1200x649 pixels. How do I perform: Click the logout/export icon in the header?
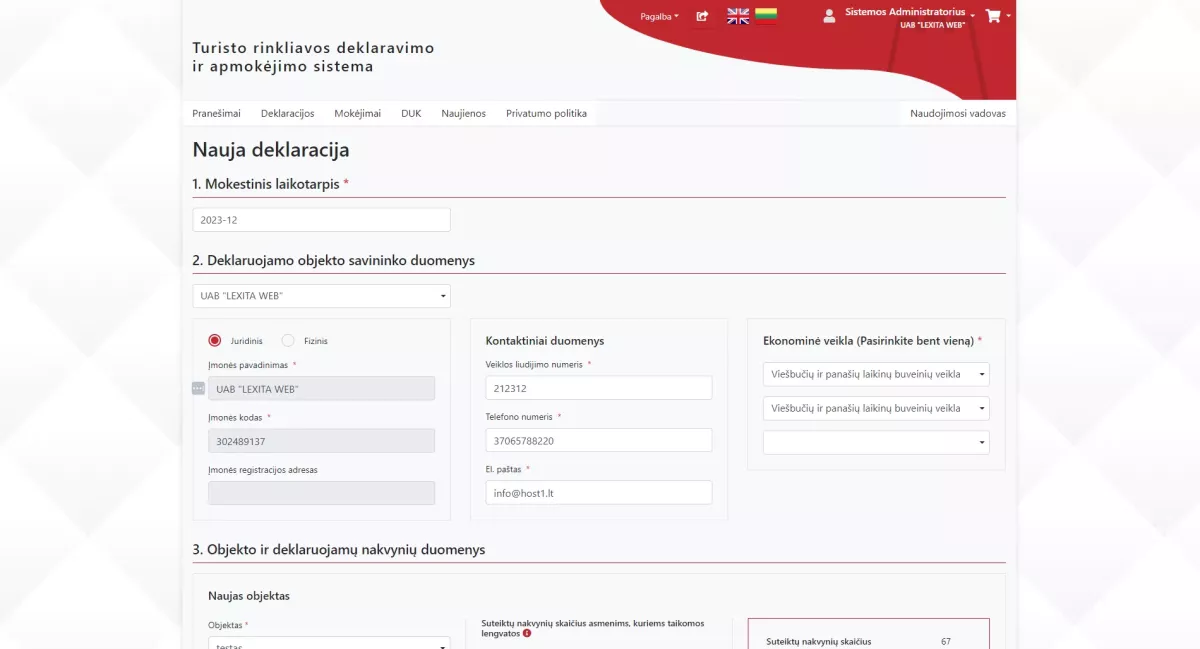click(x=702, y=17)
